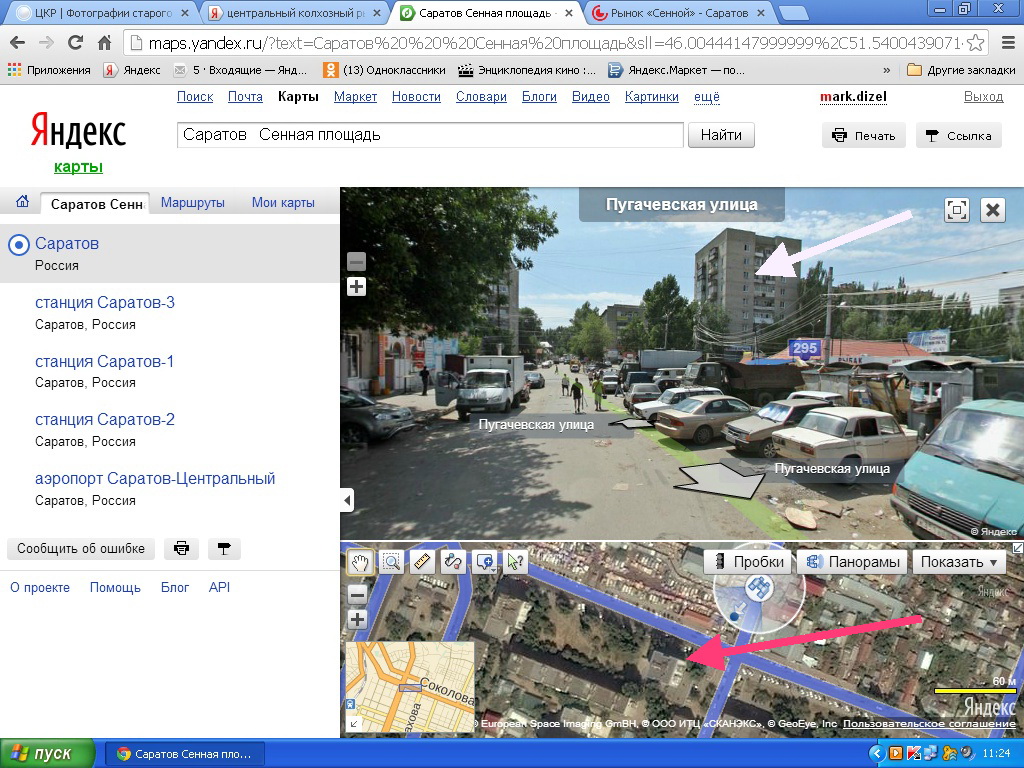1024x768 pixels.
Task: Switch to the центральный колхозный tab
Action: (295, 13)
